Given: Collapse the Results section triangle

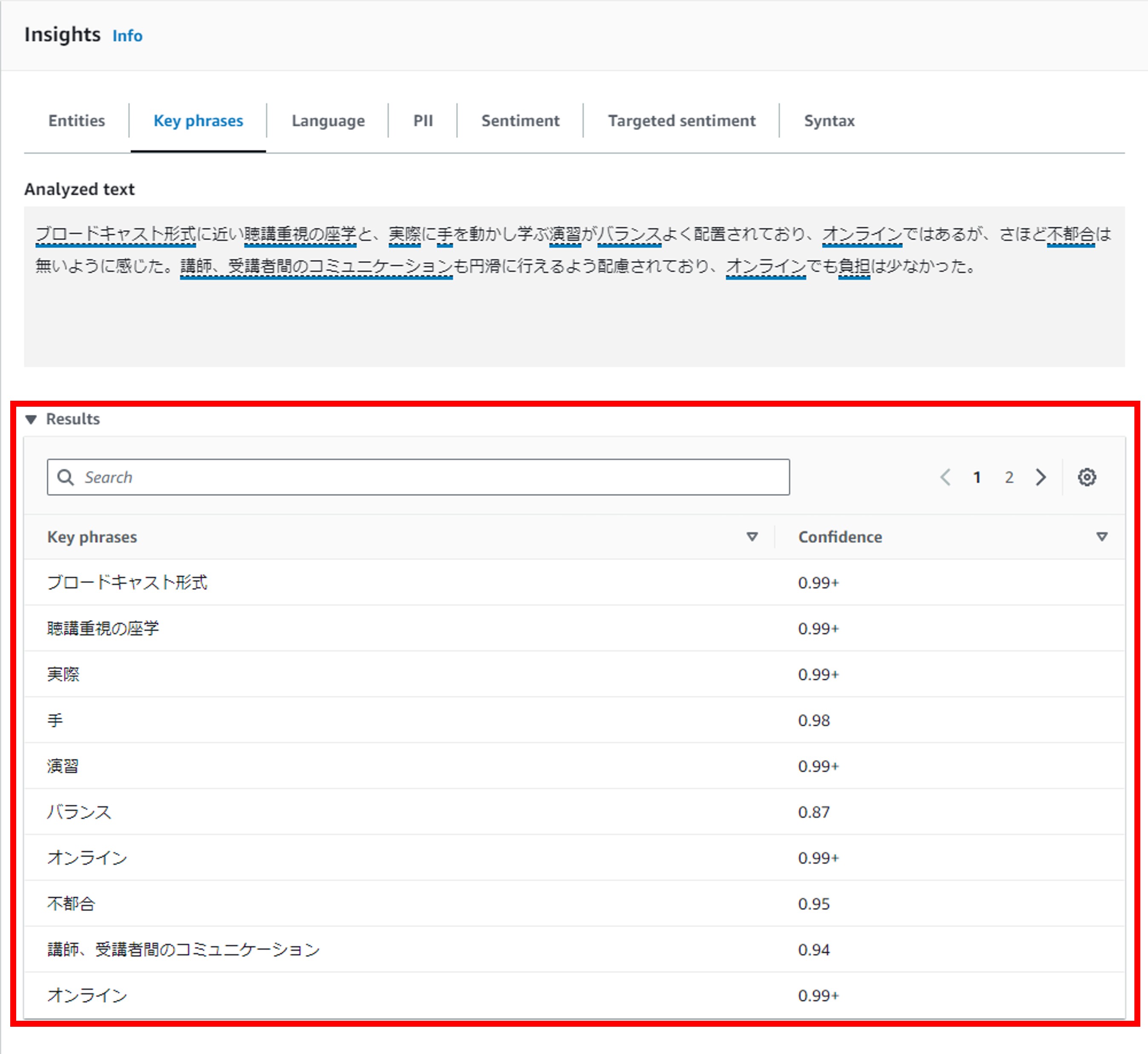Looking at the screenshot, I should pos(32,419).
